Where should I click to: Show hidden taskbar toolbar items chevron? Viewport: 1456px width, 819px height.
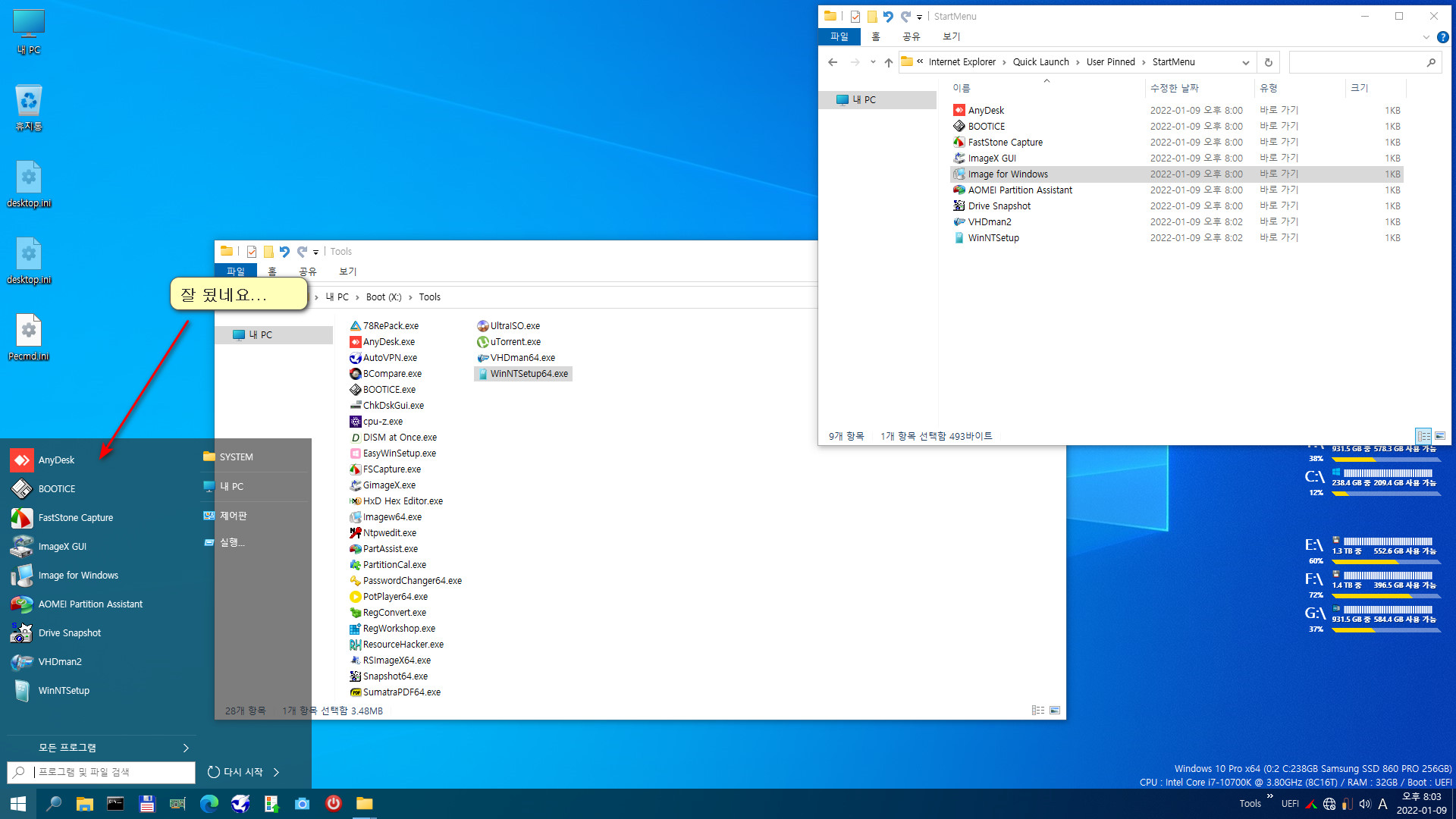point(1270,795)
